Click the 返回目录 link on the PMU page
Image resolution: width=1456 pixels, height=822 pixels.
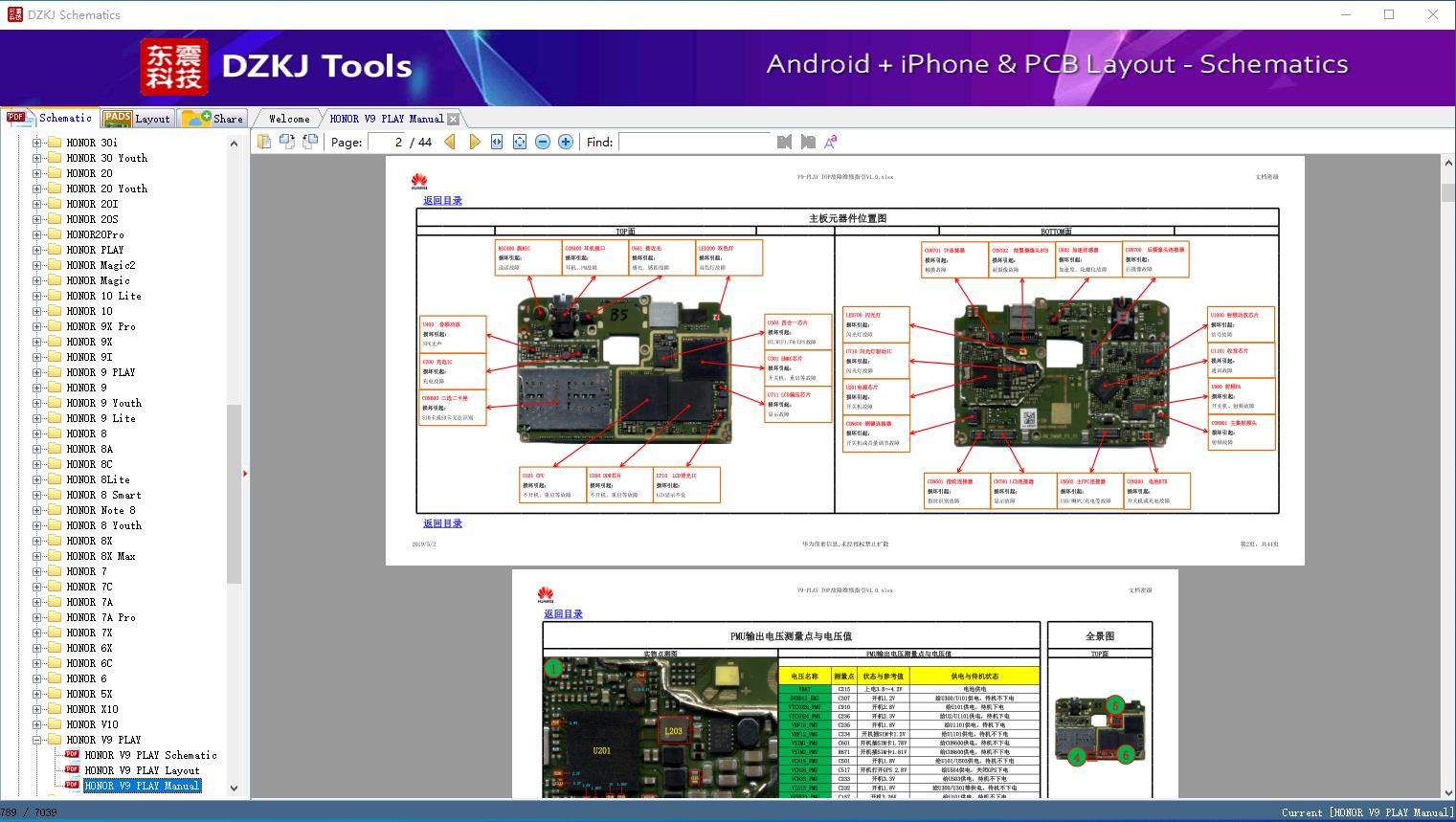(x=563, y=614)
